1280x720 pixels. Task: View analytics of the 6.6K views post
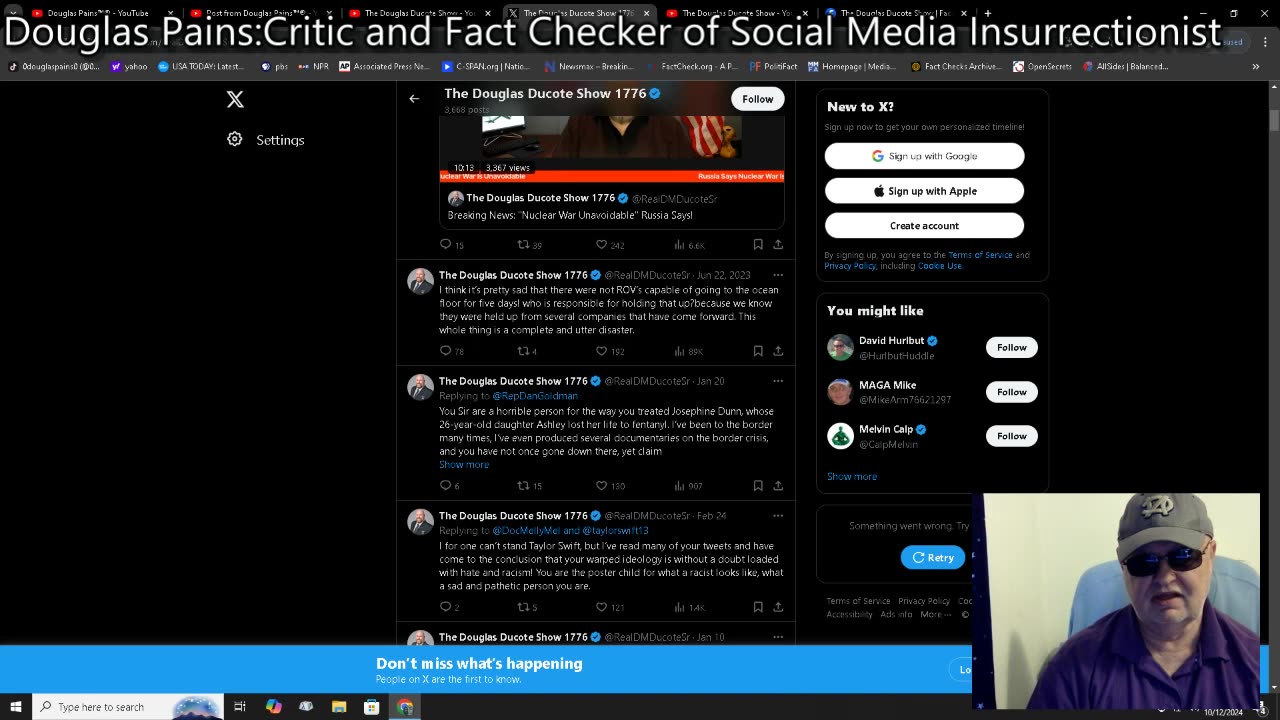[690, 244]
